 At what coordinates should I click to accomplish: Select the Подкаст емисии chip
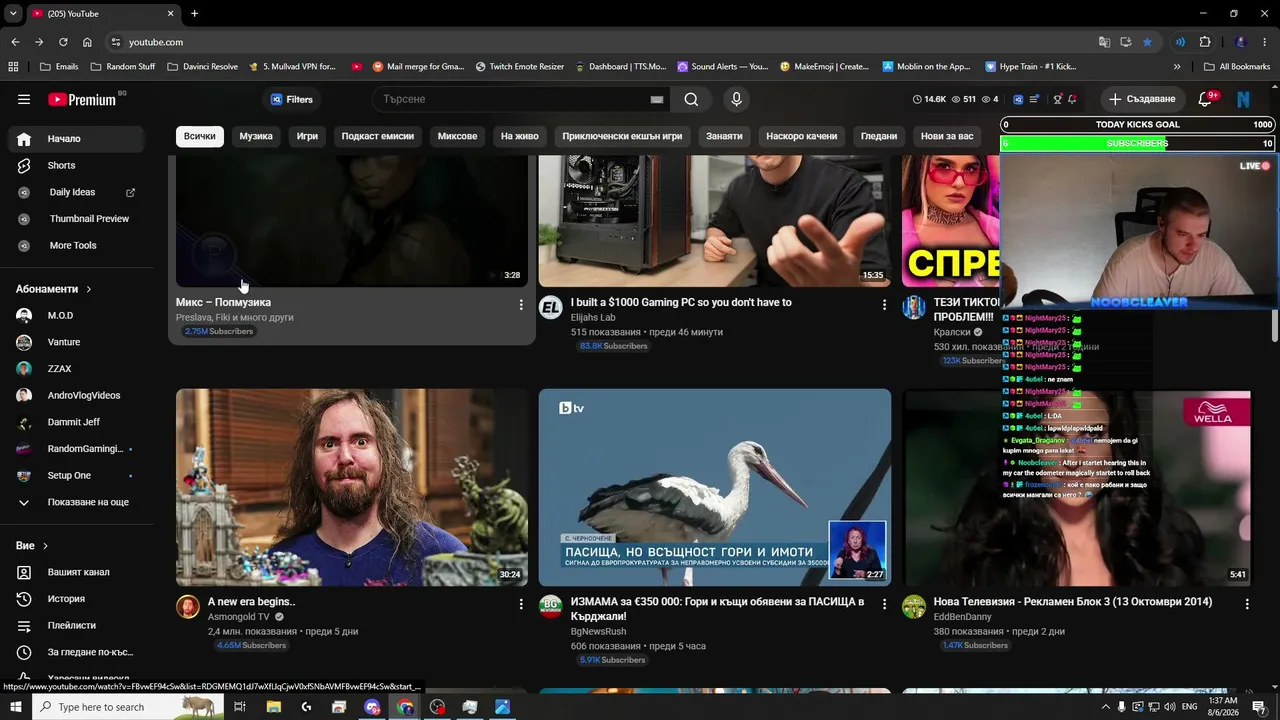pyautogui.click(x=378, y=136)
